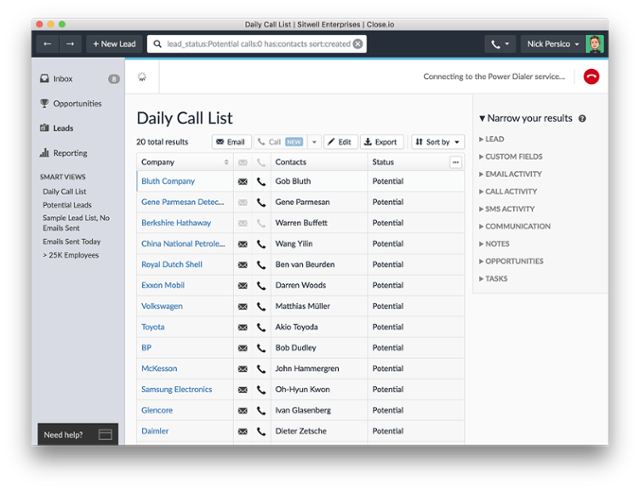Open the Bluth Company lead link
The width and height of the screenshot is (640, 490).
tap(168, 181)
